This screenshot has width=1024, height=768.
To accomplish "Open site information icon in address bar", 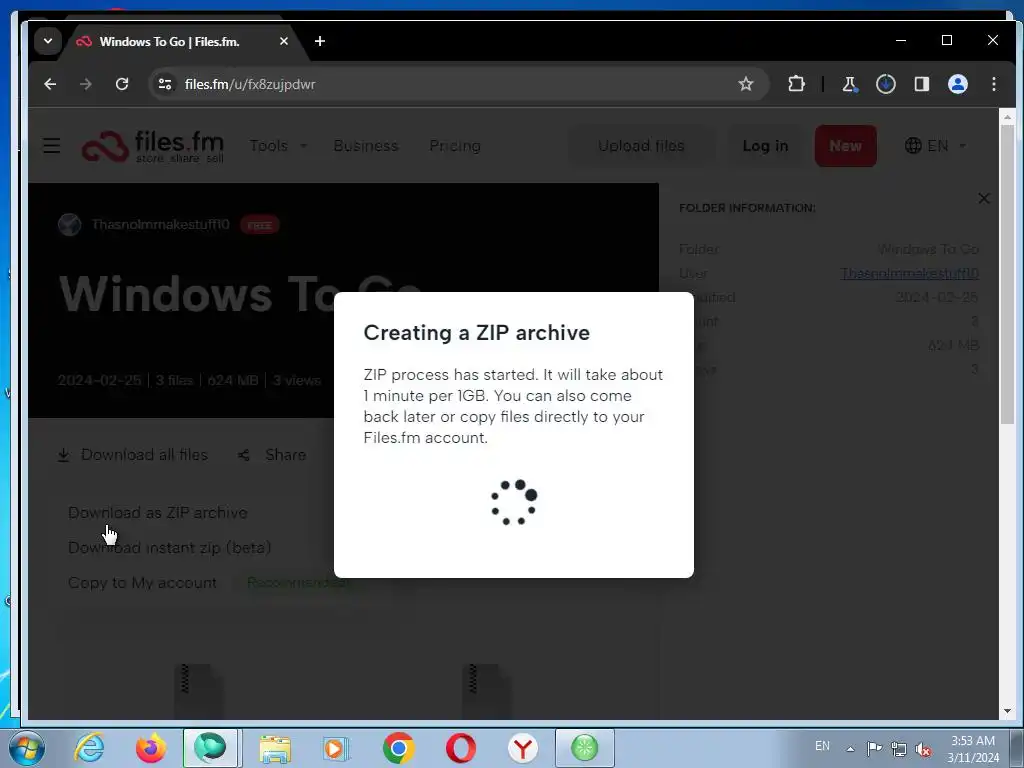I will point(165,84).
